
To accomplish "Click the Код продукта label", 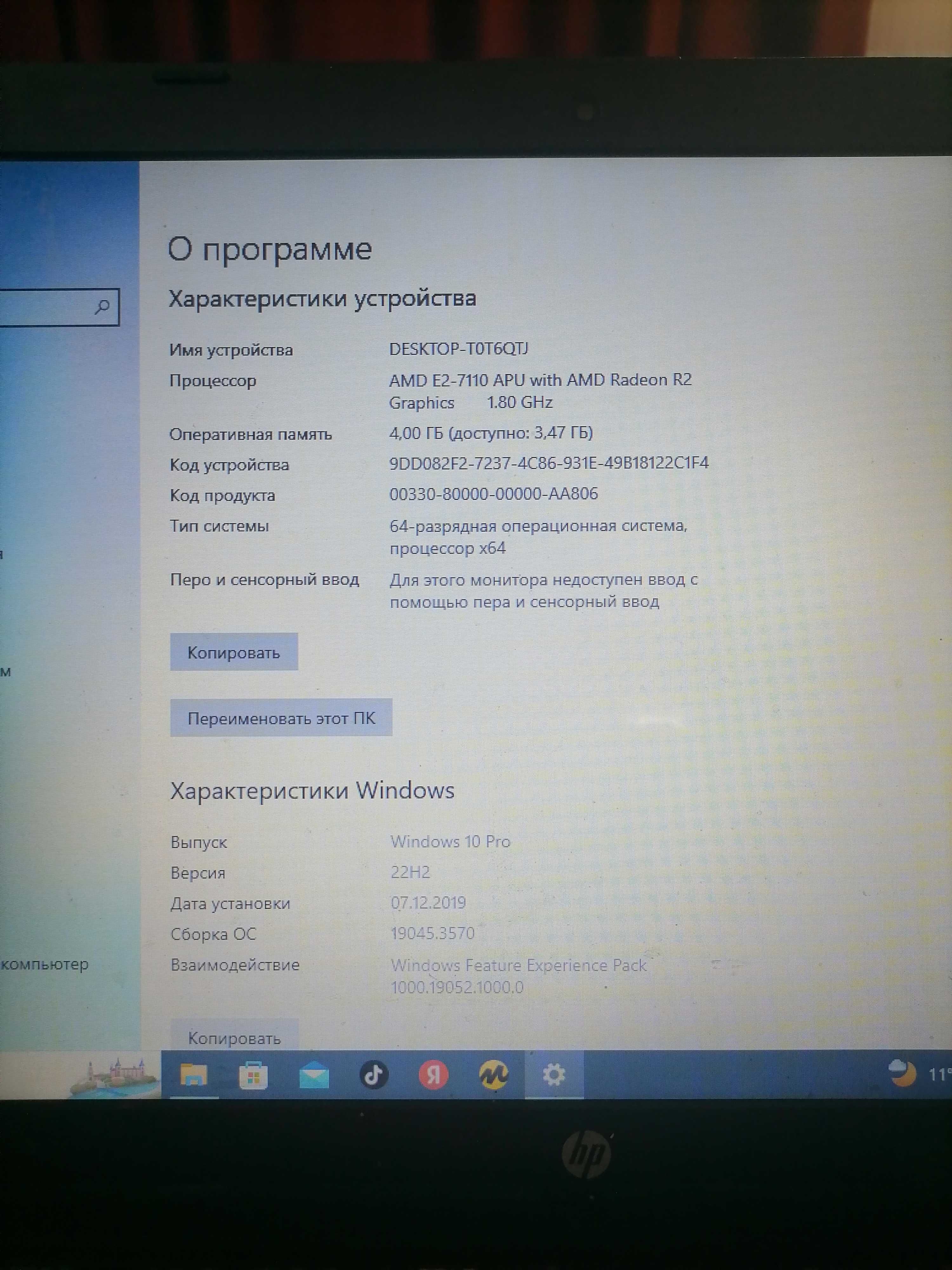I will pyautogui.click(x=222, y=496).
